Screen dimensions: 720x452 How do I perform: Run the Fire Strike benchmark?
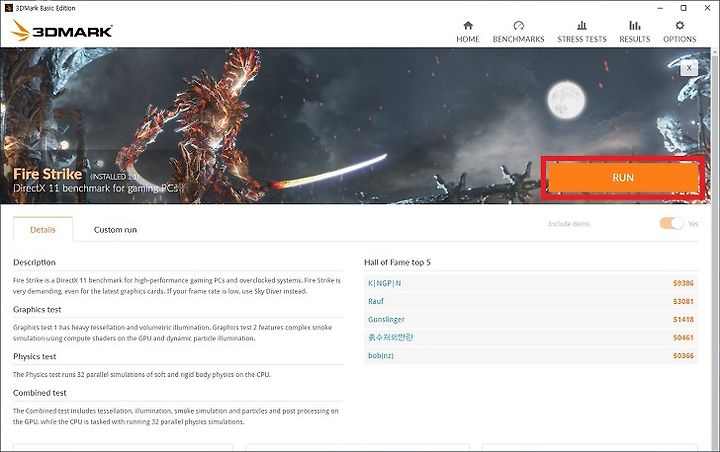click(623, 178)
